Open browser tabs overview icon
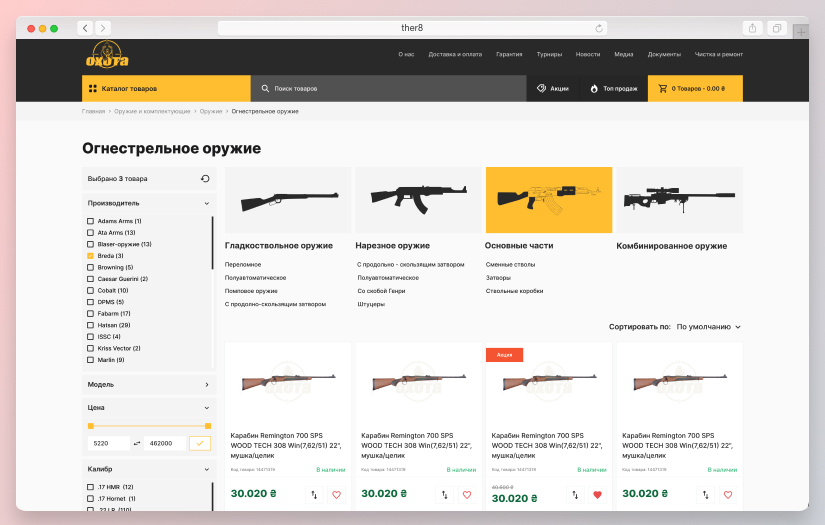The width and height of the screenshot is (825, 525). tap(777, 28)
